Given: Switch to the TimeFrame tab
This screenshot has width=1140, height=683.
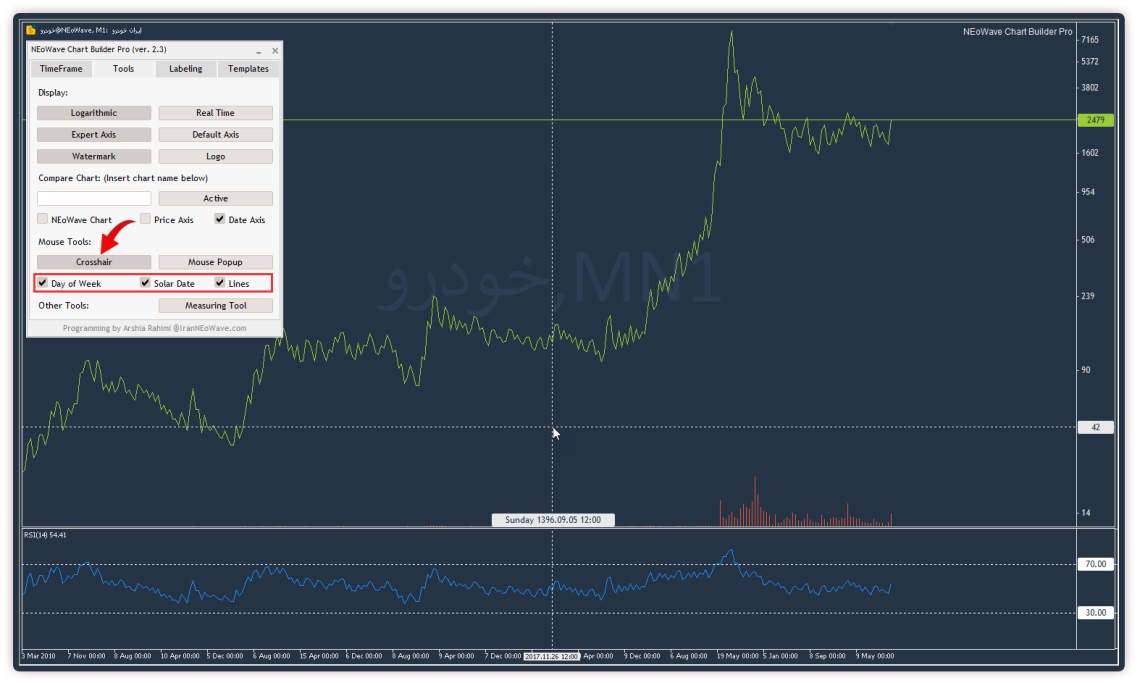Looking at the screenshot, I should pos(61,69).
